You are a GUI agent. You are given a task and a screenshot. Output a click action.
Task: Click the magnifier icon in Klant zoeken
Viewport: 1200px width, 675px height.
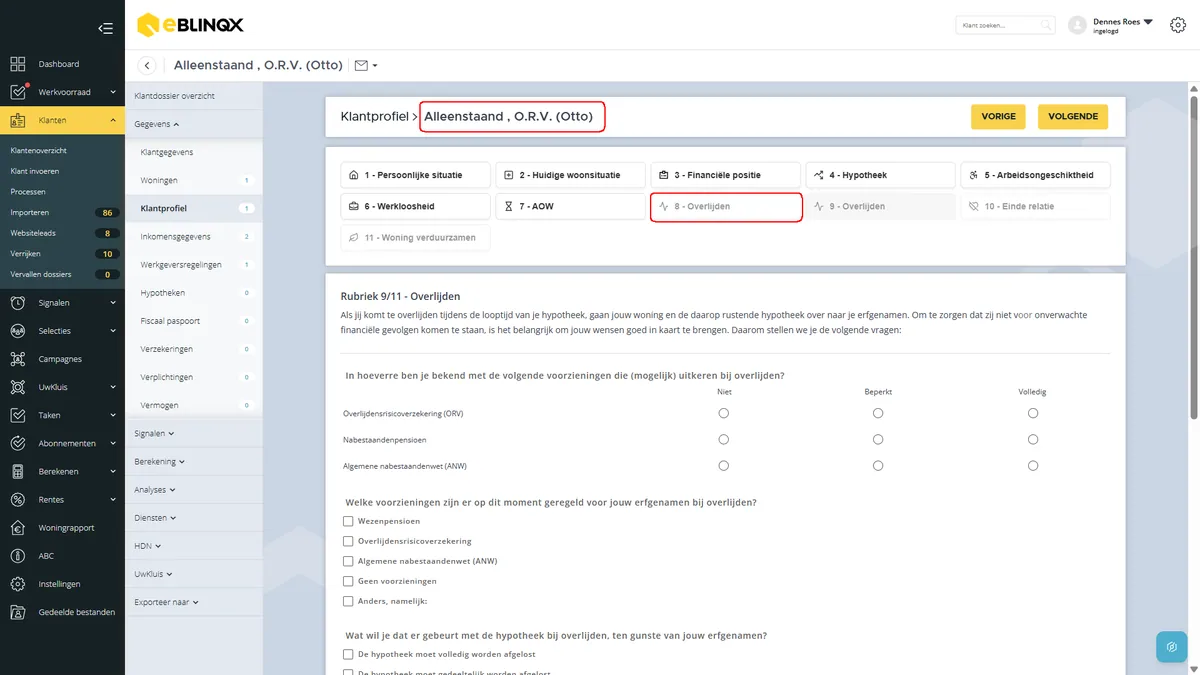point(1046,25)
